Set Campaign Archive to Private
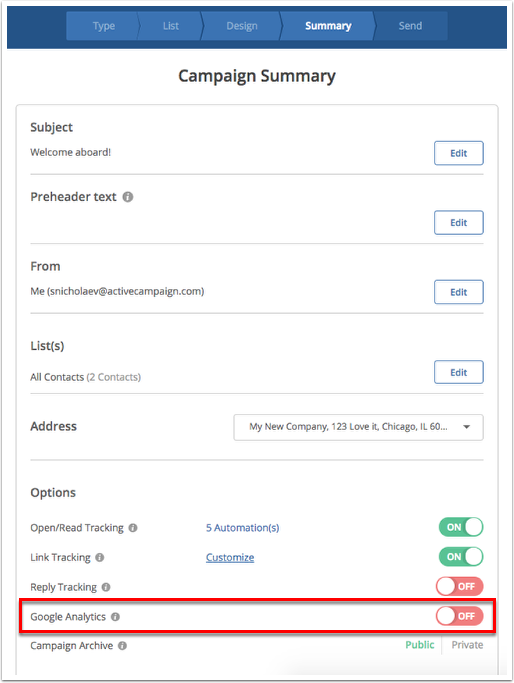 click(x=467, y=645)
